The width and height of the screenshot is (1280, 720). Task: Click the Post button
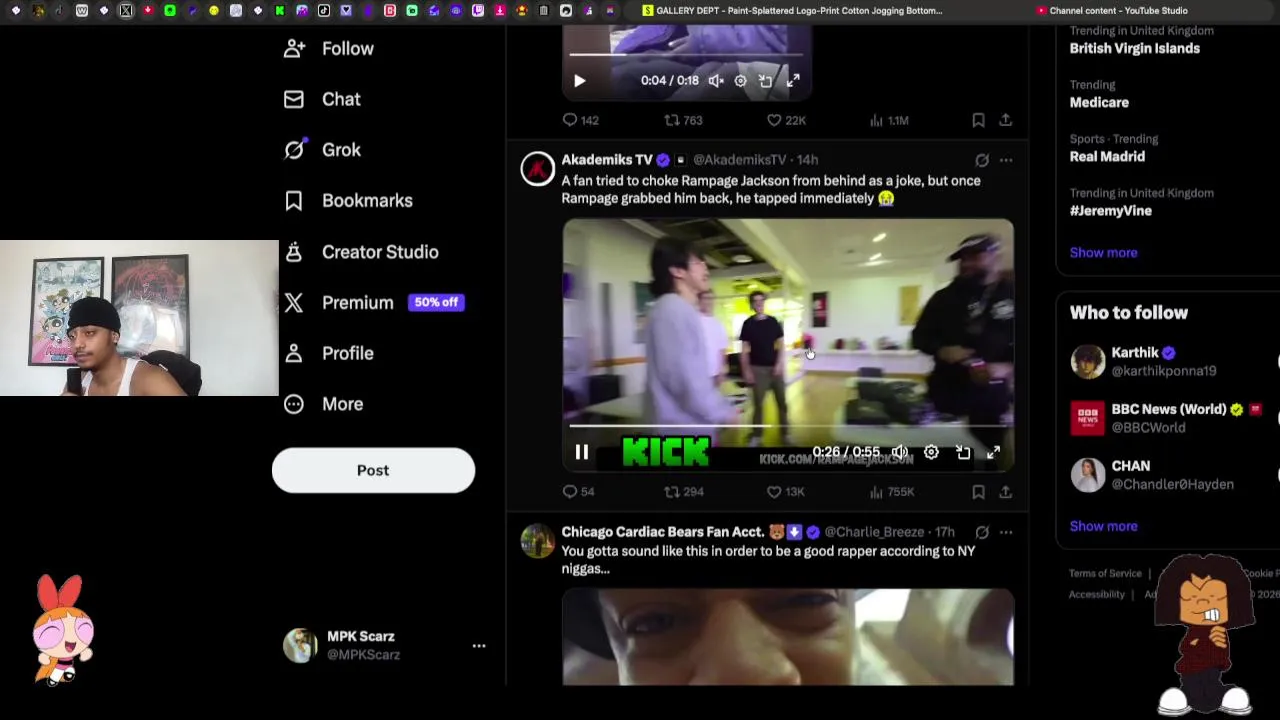[x=373, y=470]
